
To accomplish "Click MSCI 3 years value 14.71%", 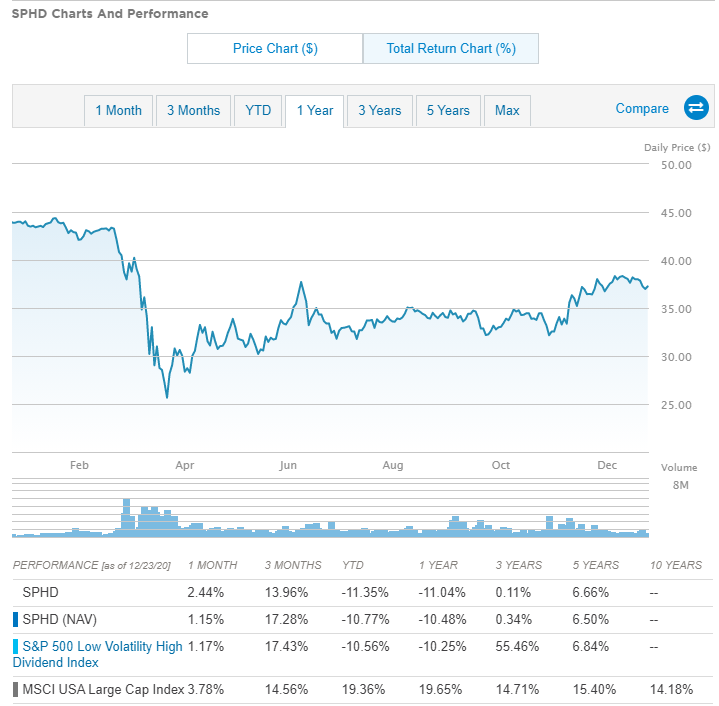I will [517, 689].
